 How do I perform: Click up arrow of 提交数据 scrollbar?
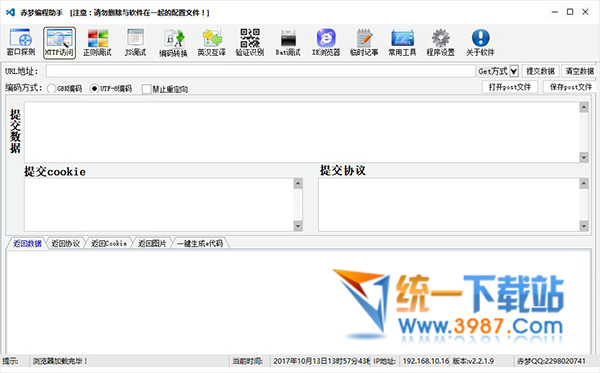584,107
